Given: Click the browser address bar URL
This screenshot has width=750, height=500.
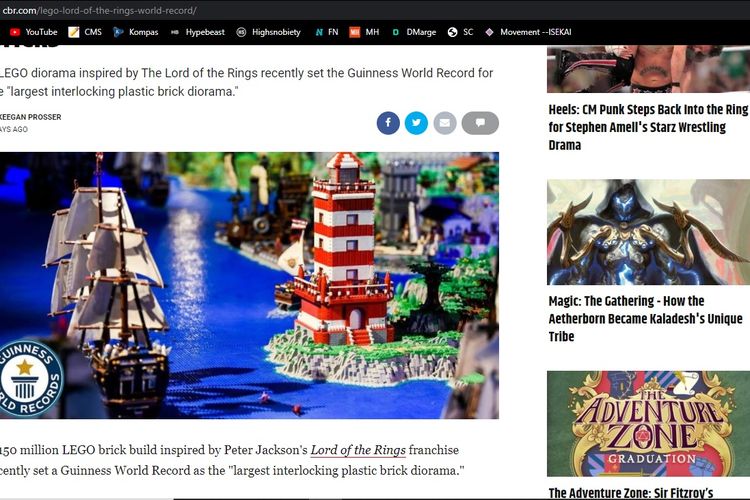Looking at the screenshot, I should point(100,10).
